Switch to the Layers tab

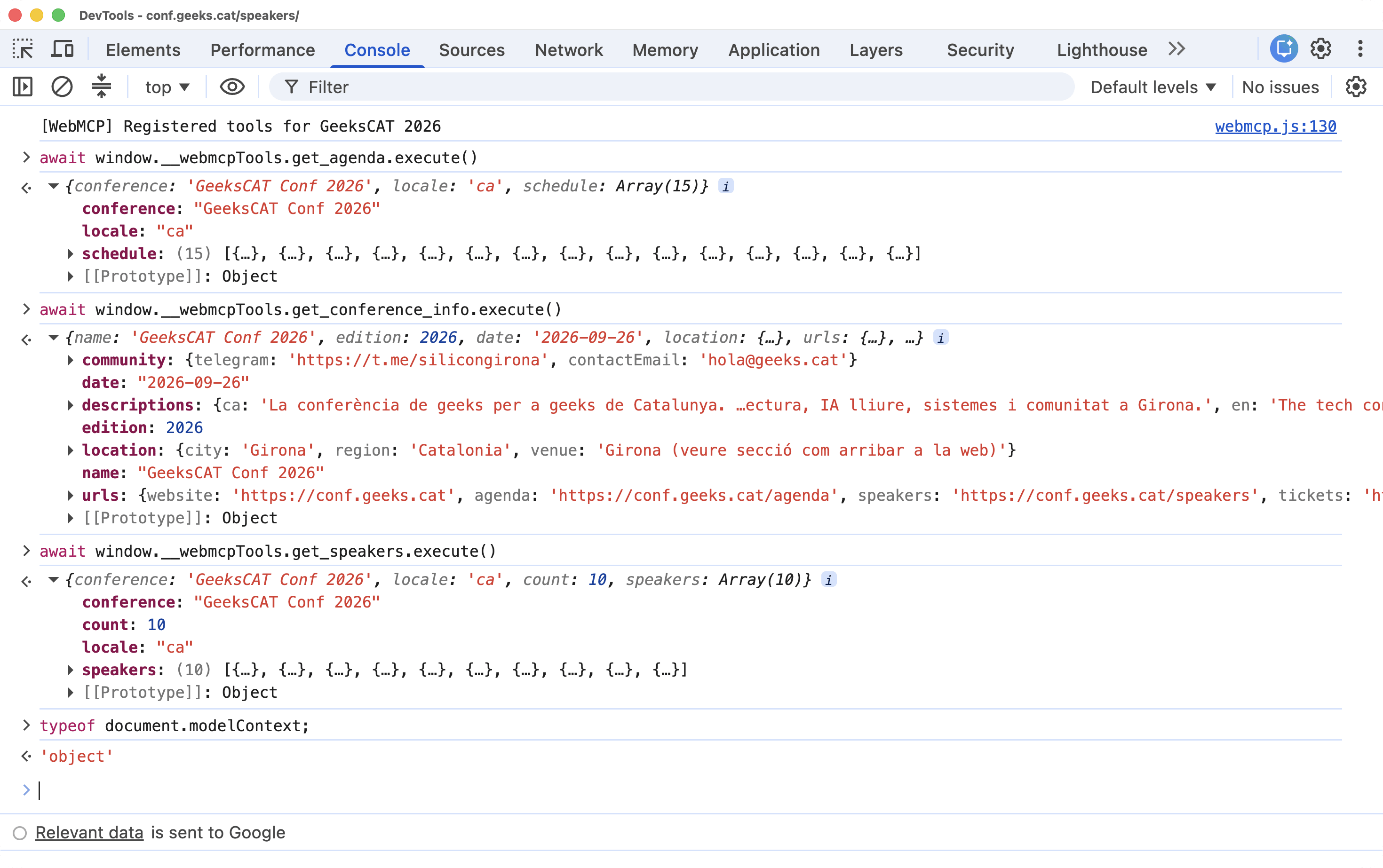coord(876,50)
